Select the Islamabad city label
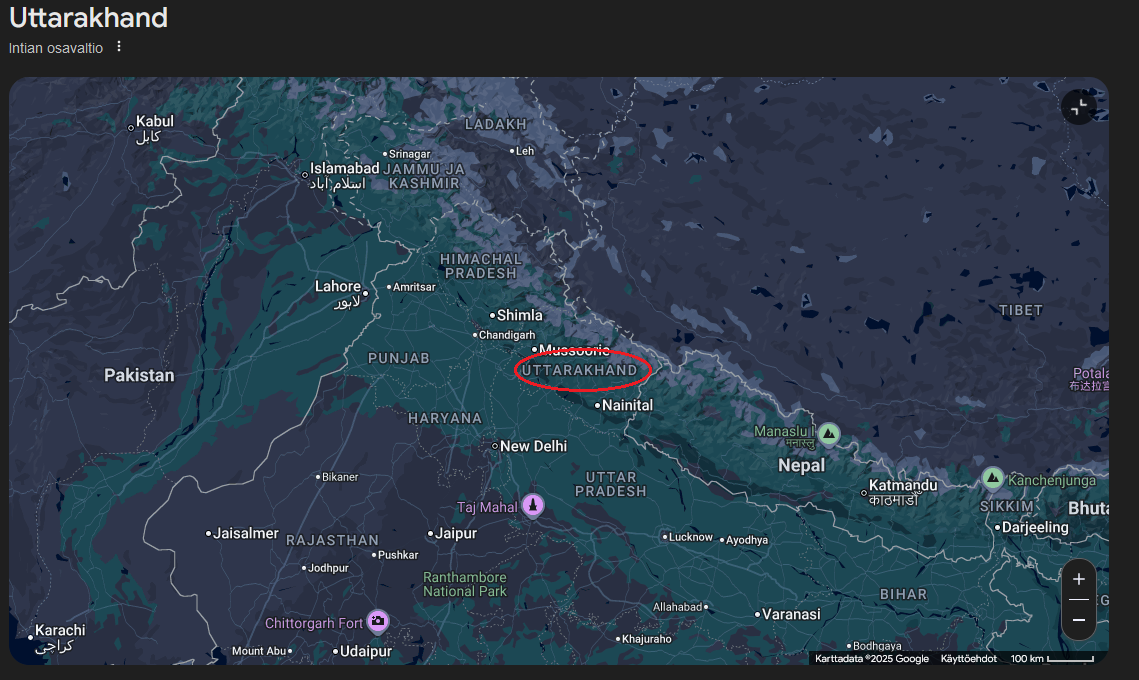 [x=344, y=168]
